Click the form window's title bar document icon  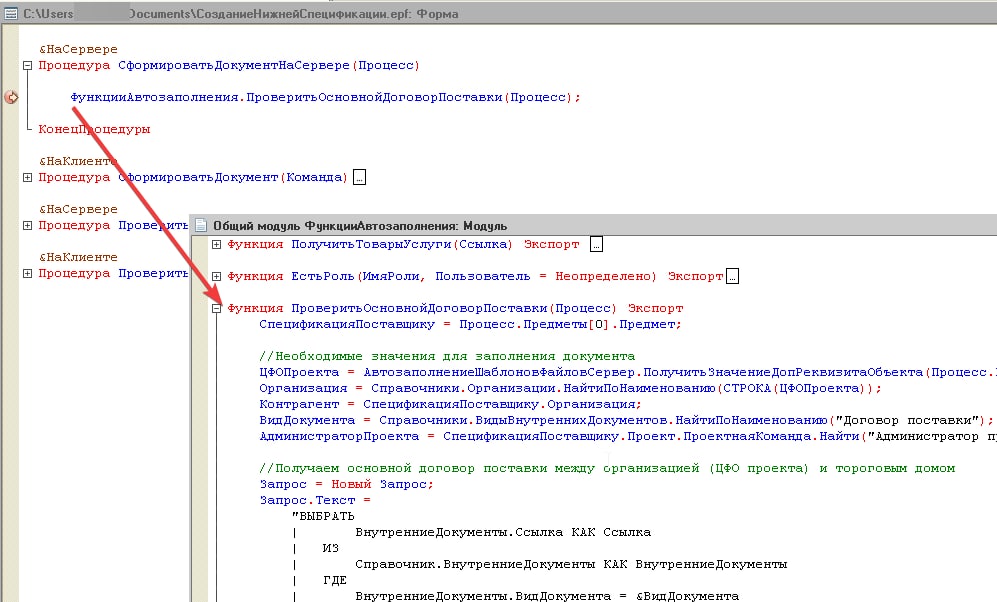click(x=11, y=15)
